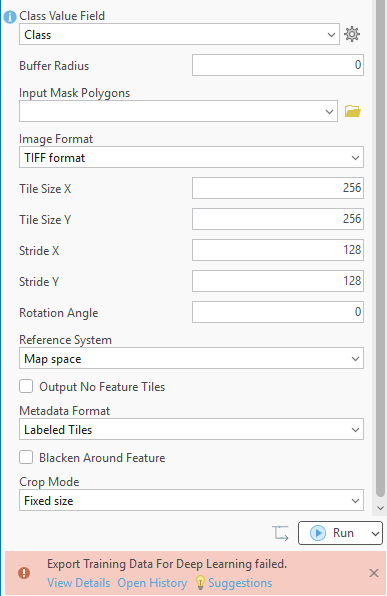Open the Suggestions link

(240, 583)
